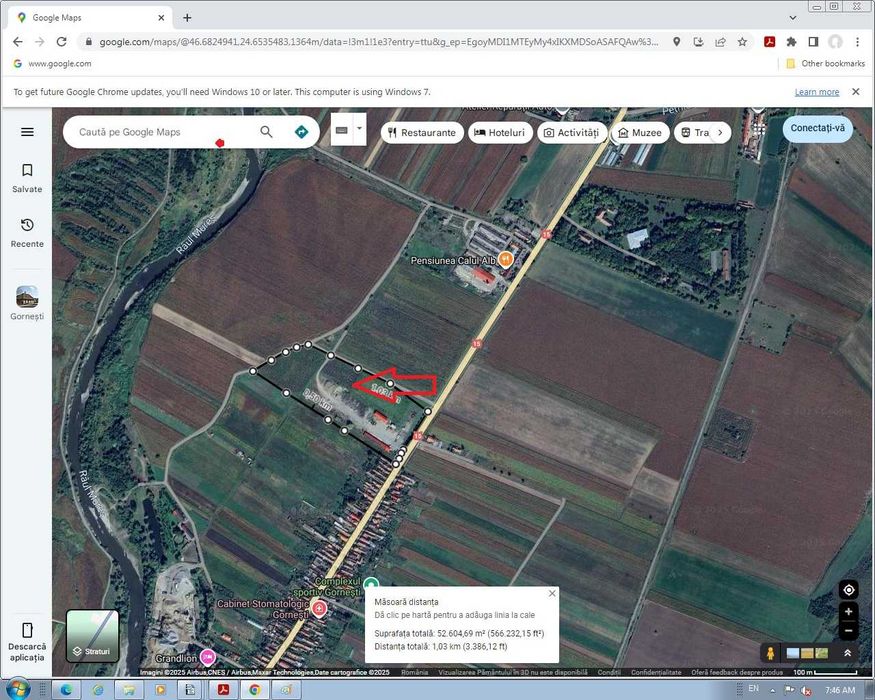Viewport: 875px width, 700px height.
Task: Open the Chrome profile avatar
Action: click(835, 42)
